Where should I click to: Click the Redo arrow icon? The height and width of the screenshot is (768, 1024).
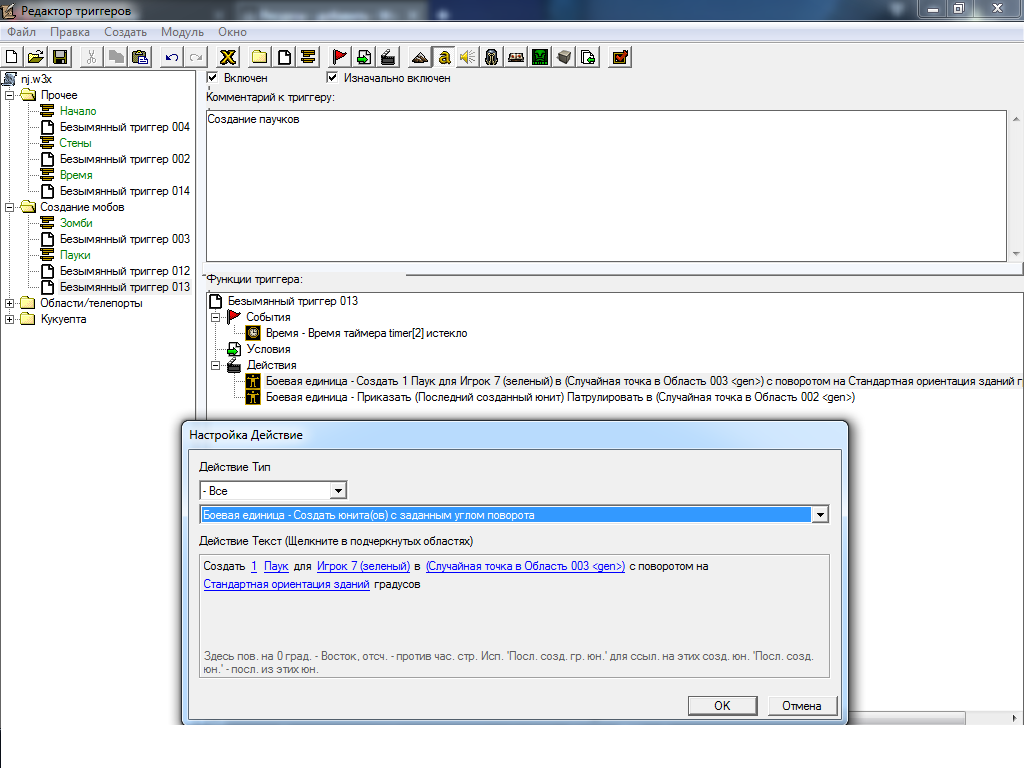click(x=195, y=57)
